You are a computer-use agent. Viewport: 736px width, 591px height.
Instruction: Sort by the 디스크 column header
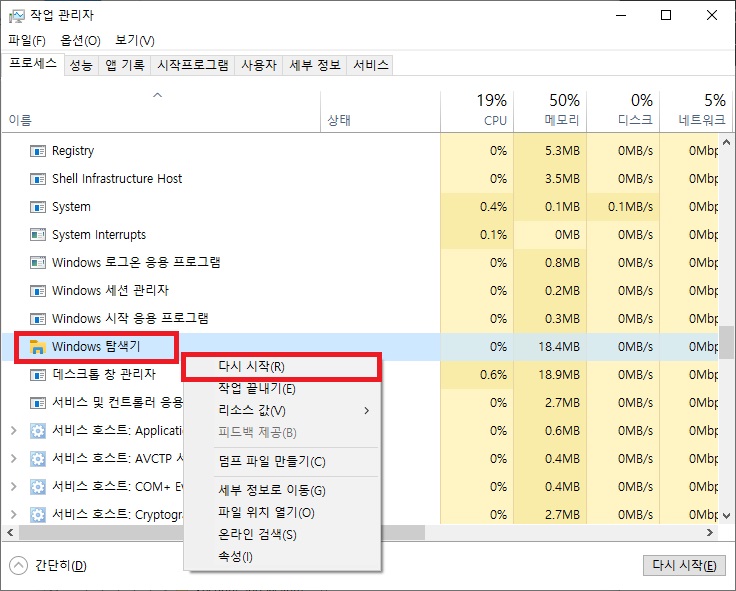click(623, 112)
